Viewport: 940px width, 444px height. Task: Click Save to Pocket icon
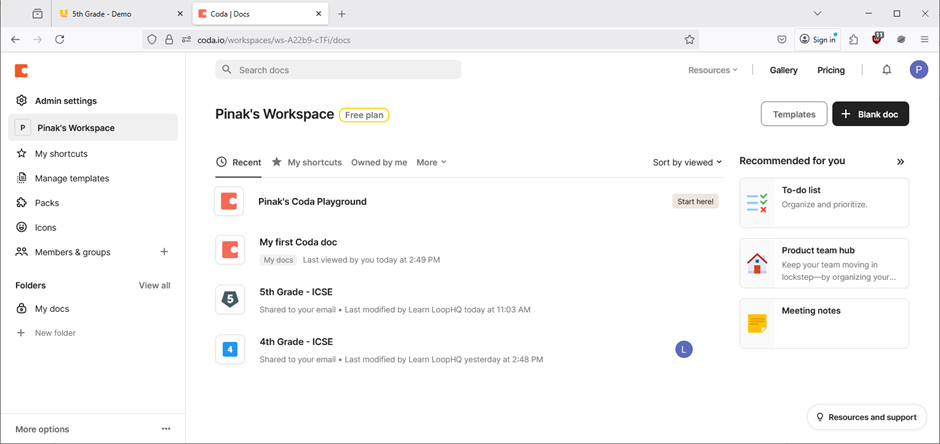(782, 40)
